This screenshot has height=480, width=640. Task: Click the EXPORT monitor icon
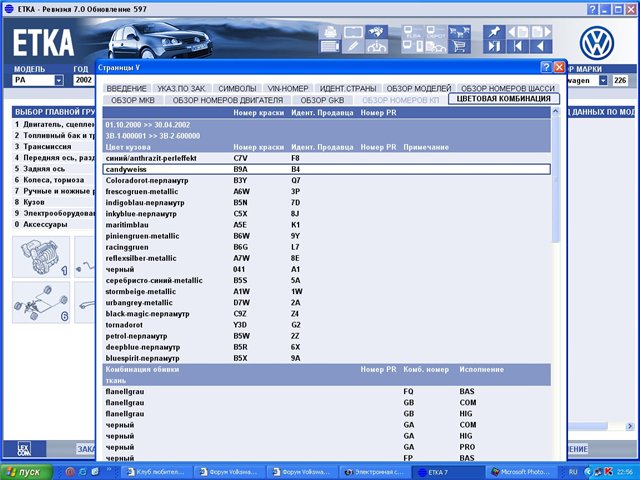click(436, 32)
